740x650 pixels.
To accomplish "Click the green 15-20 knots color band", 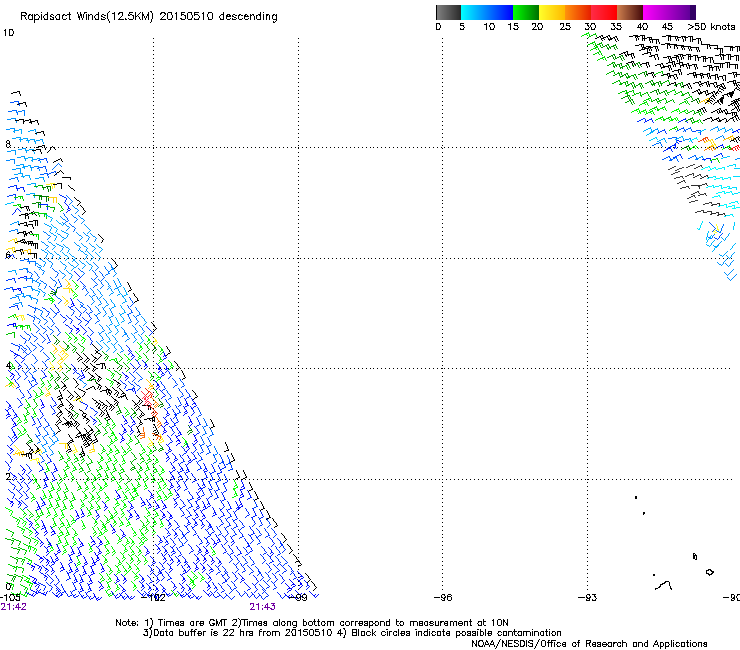I will pyautogui.click(x=526, y=12).
